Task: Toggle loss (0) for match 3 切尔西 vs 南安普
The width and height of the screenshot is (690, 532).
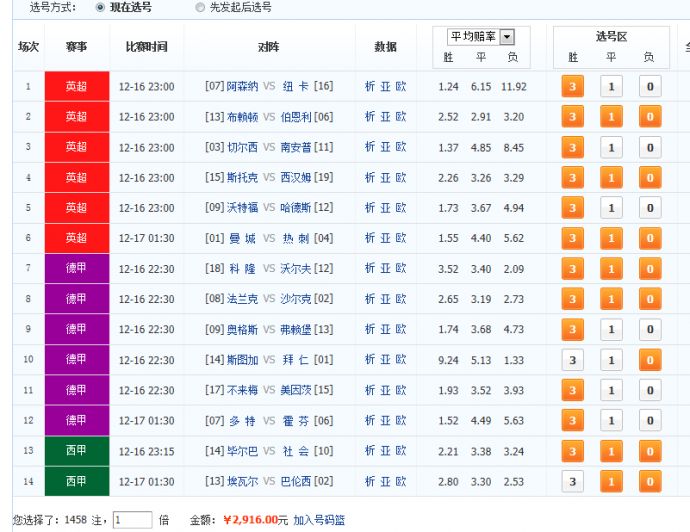Action: 650,147
